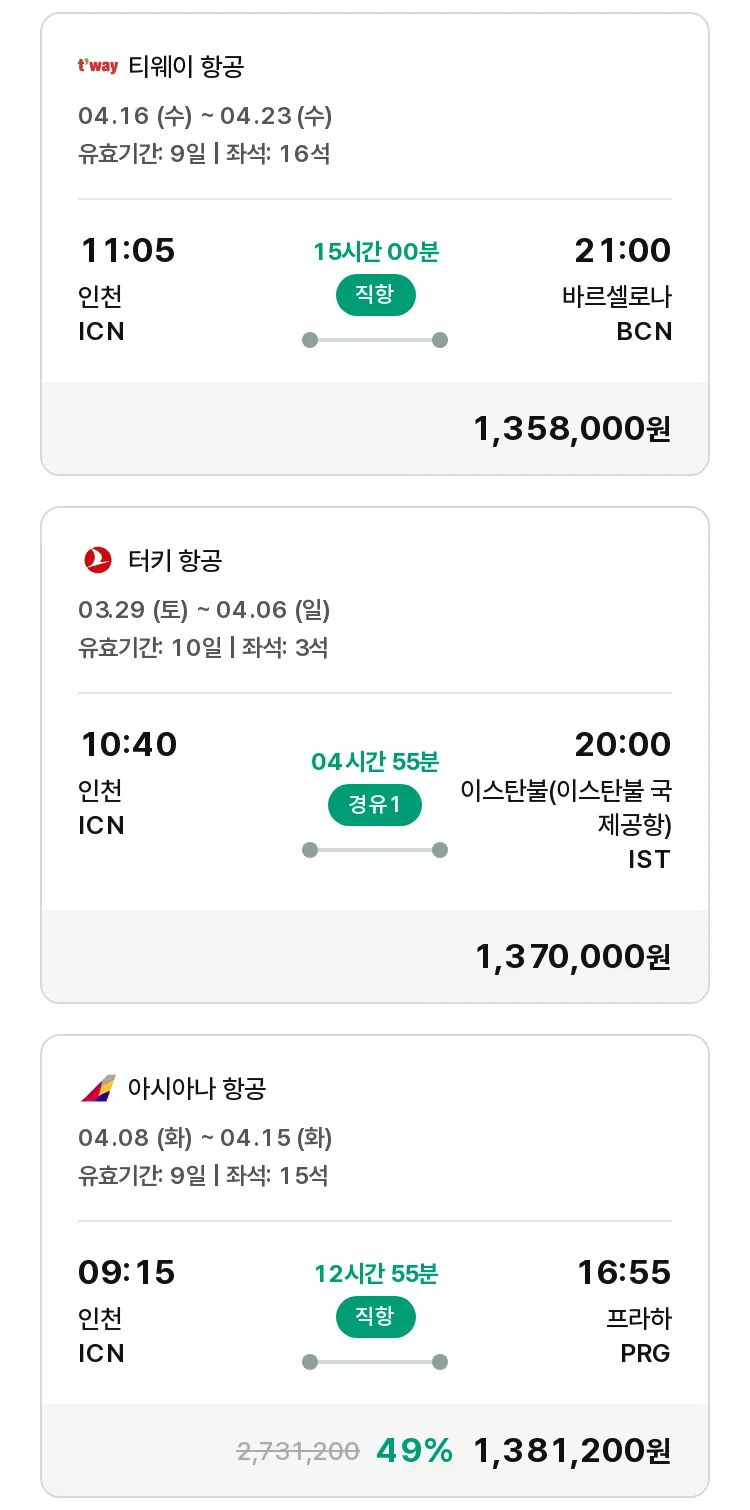
Task: Tap the Turkish Airlines red logo
Action: (x=98, y=560)
